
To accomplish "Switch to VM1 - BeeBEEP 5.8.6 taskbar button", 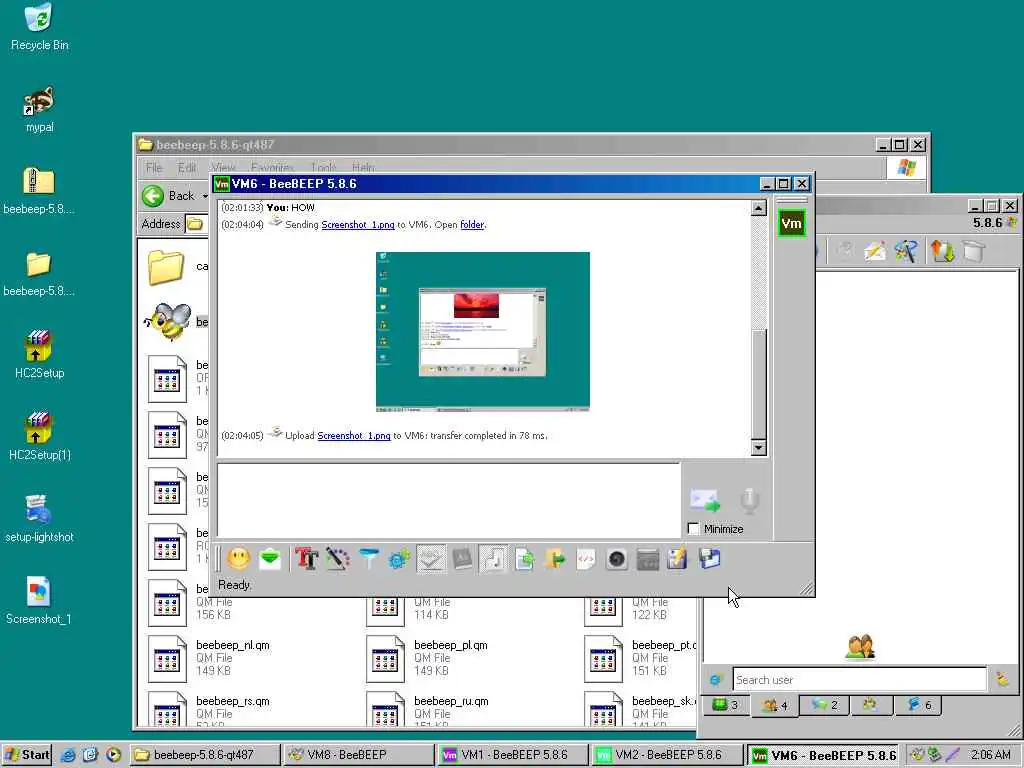I will pyautogui.click(x=513, y=755).
